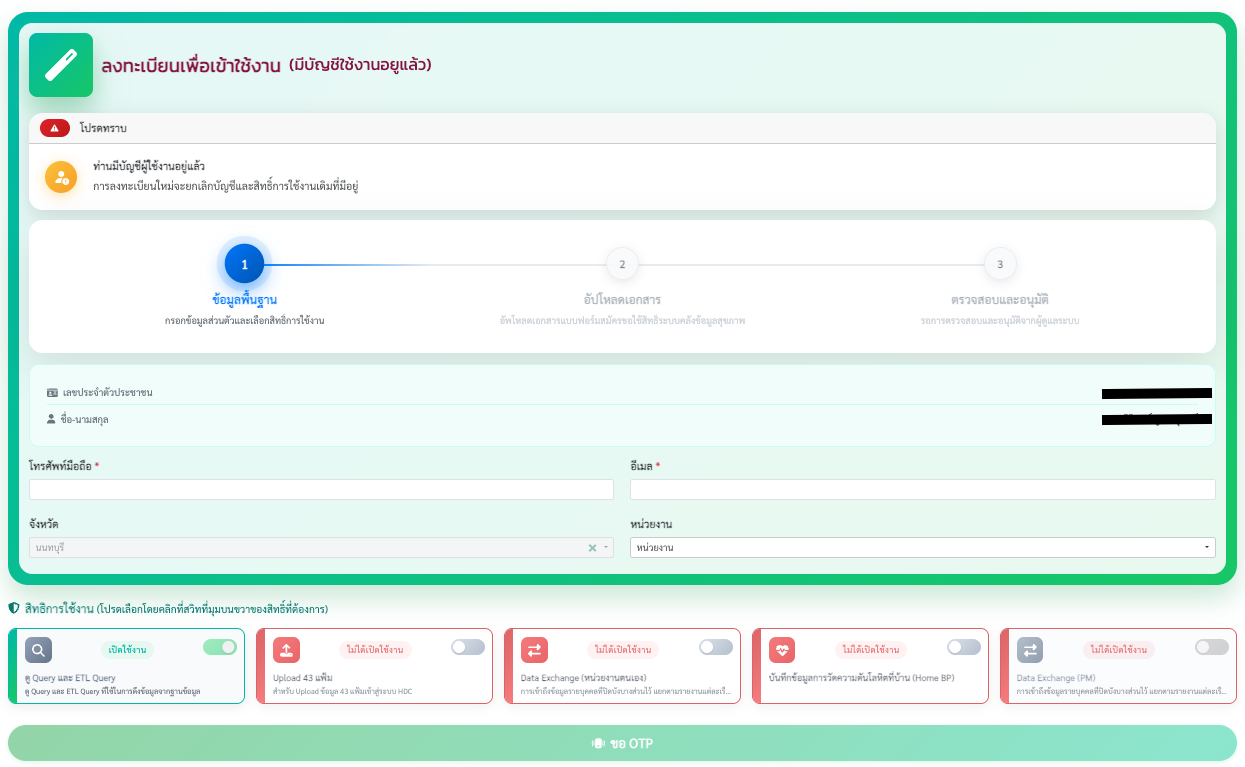Click the Upload 43 แฟ้ม card title
Image resolution: width=1245 pixels, height=767 pixels.
[301, 678]
